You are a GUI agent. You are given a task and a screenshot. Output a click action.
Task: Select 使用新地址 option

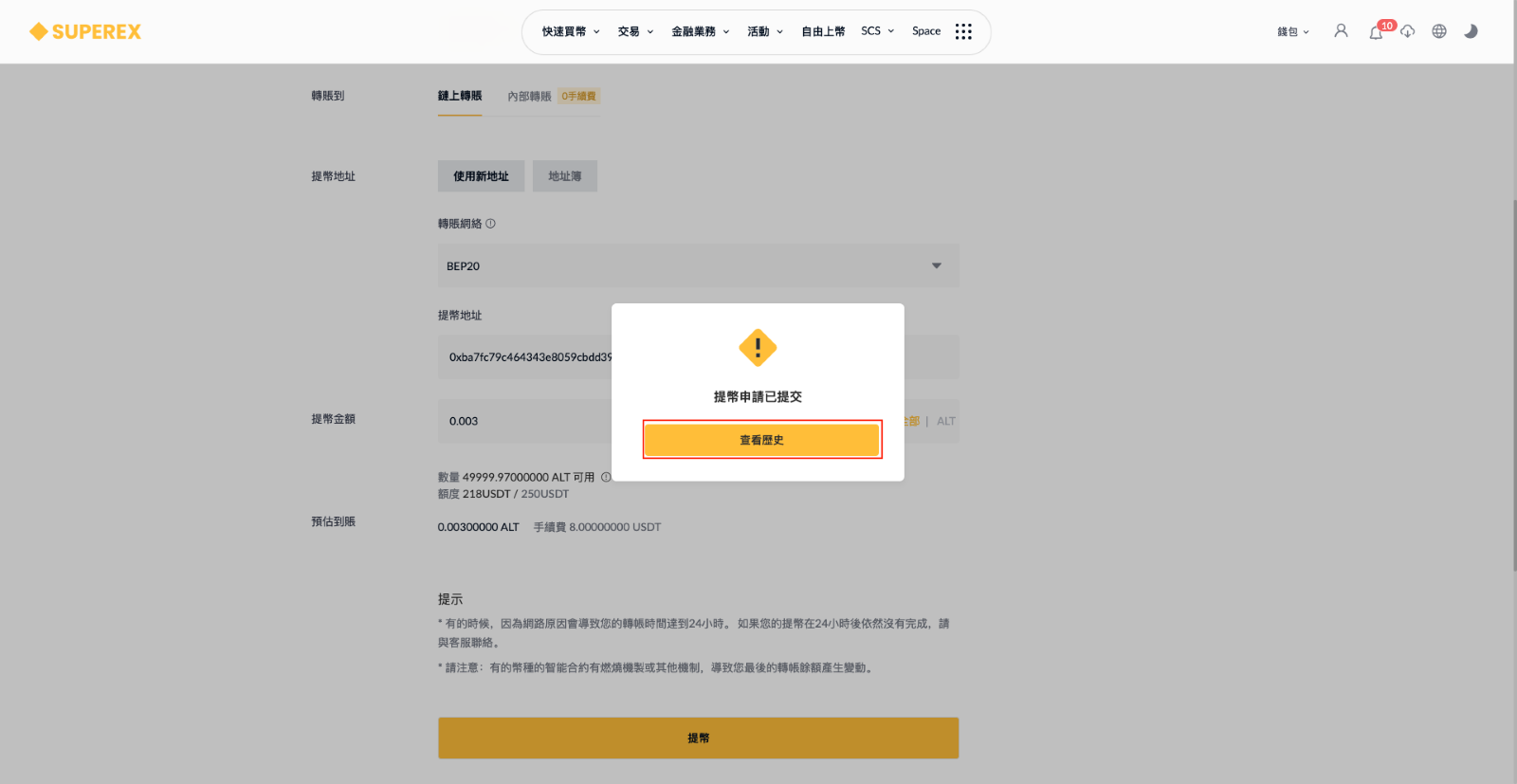point(481,176)
